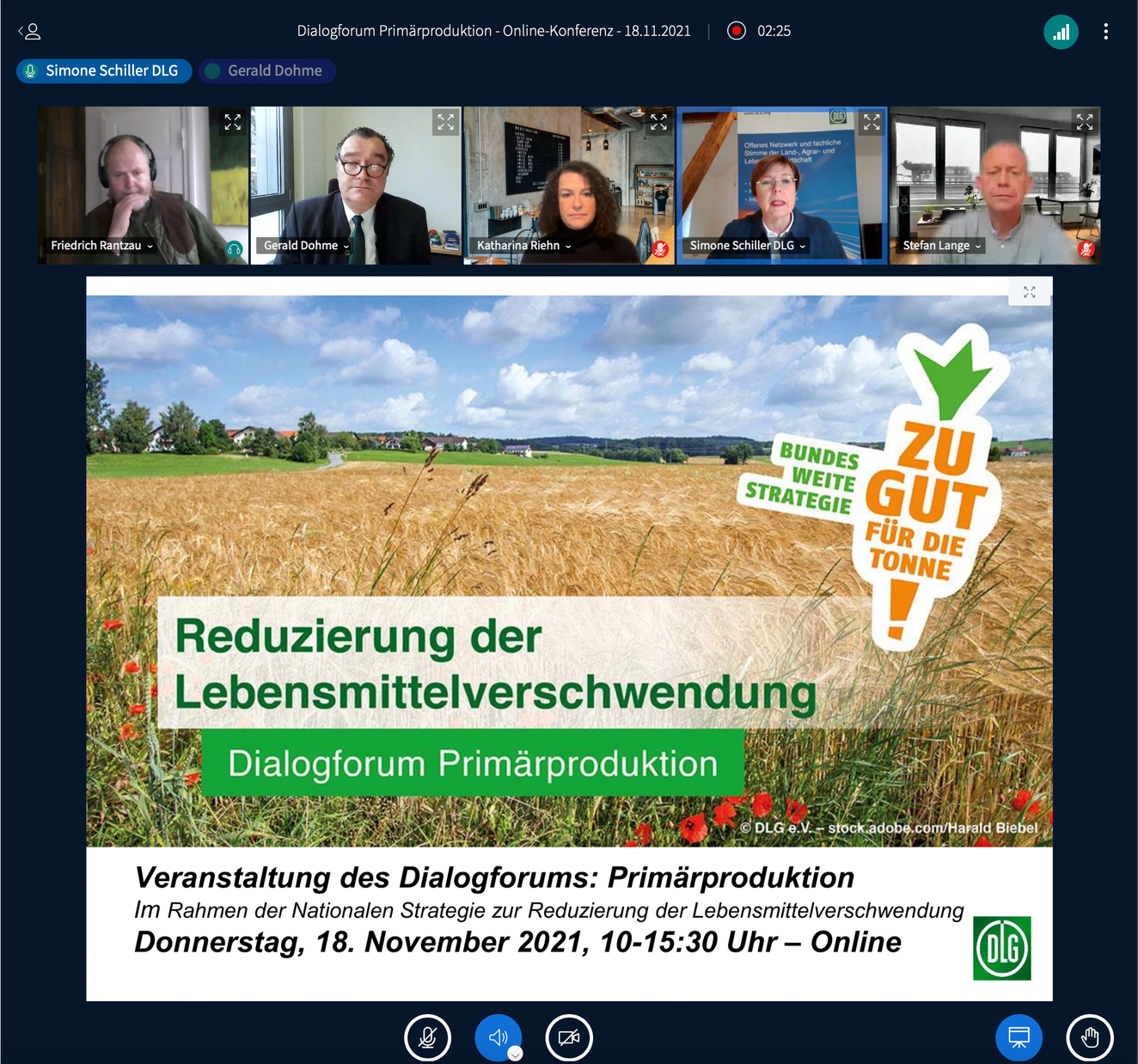1138x1064 pixels.
Task: Open Gerald Dohme name dropdown
Action: coord(306,246)
